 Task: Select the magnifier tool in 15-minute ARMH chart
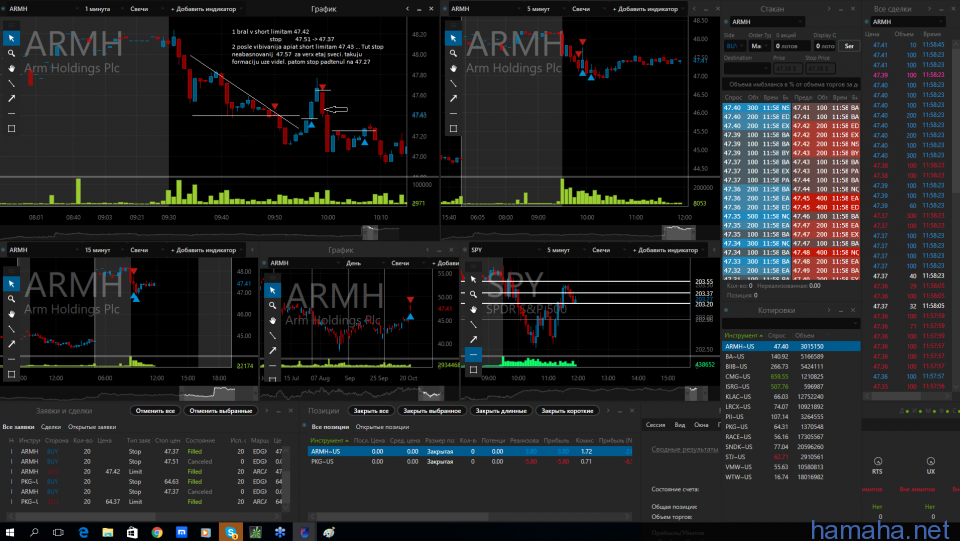(x=11, y=299)
